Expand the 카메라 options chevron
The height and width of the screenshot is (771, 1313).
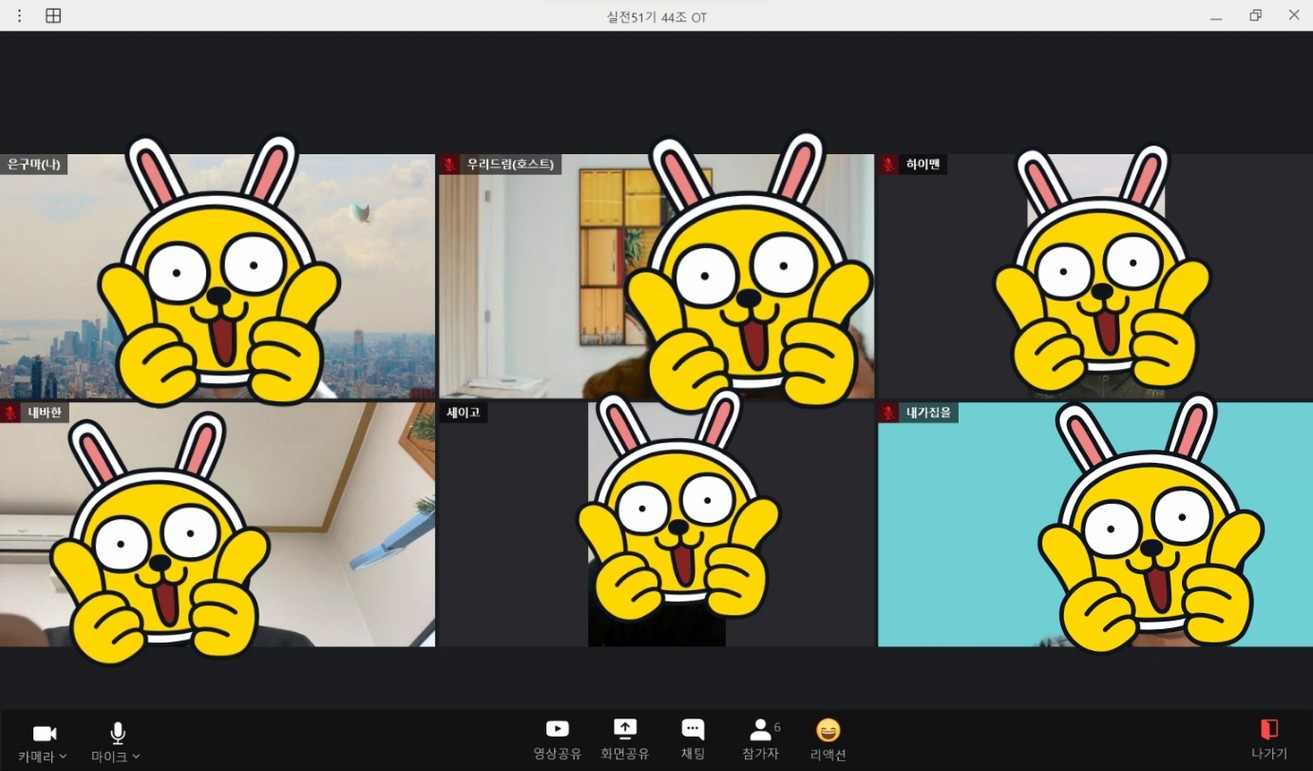click(x=63, y=757)
